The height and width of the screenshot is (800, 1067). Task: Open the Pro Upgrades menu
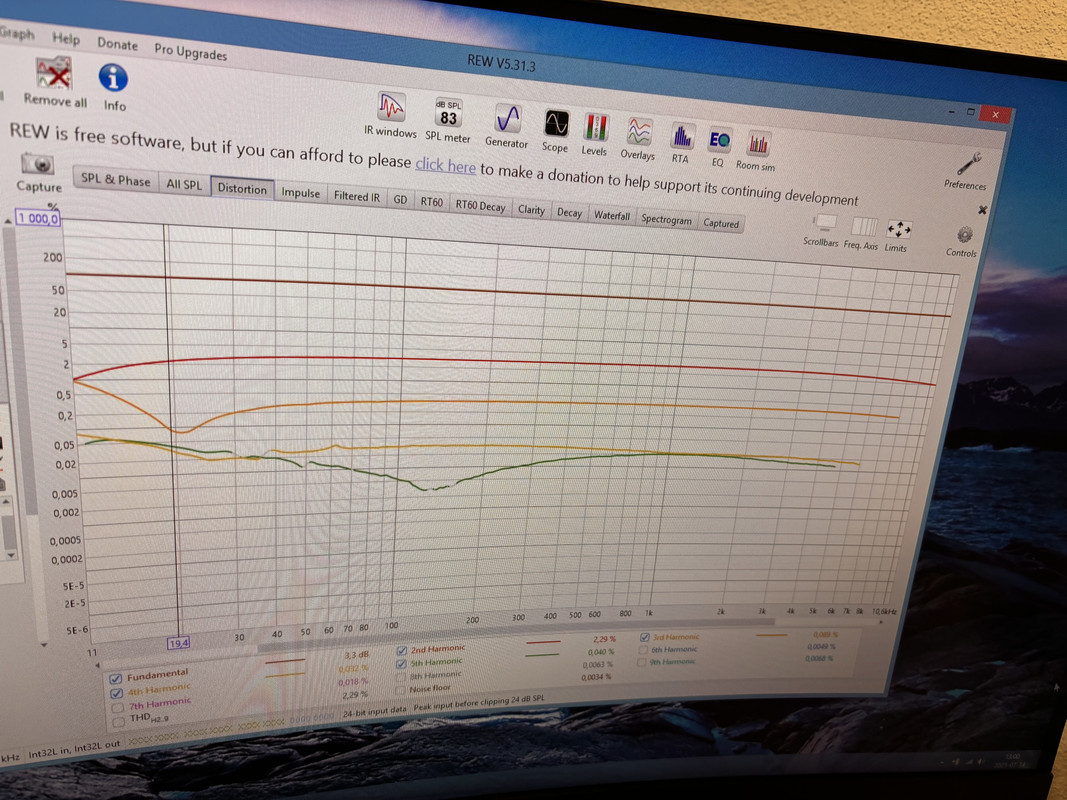[x=191, y=51]
